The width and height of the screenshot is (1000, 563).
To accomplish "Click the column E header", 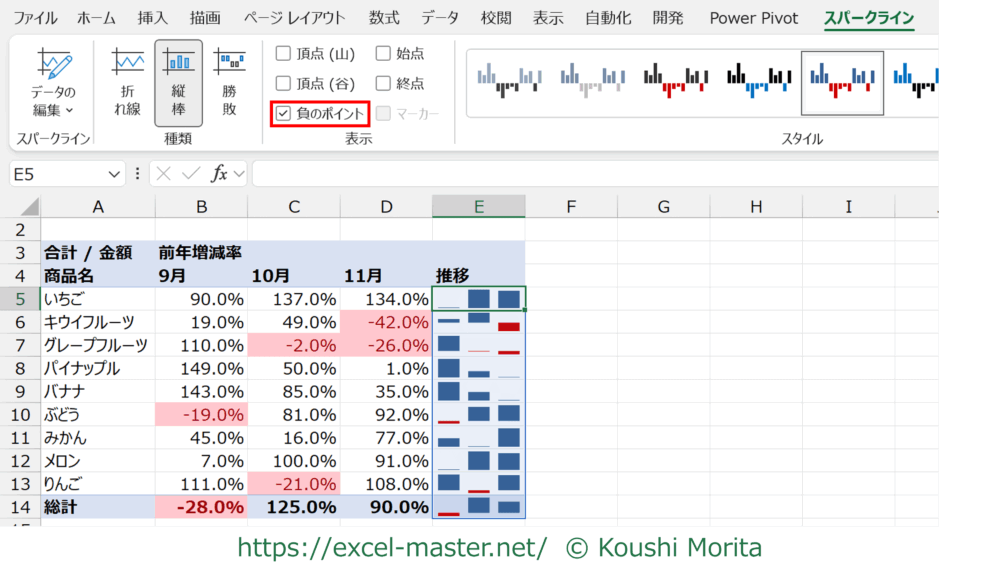I will point(479,207).
